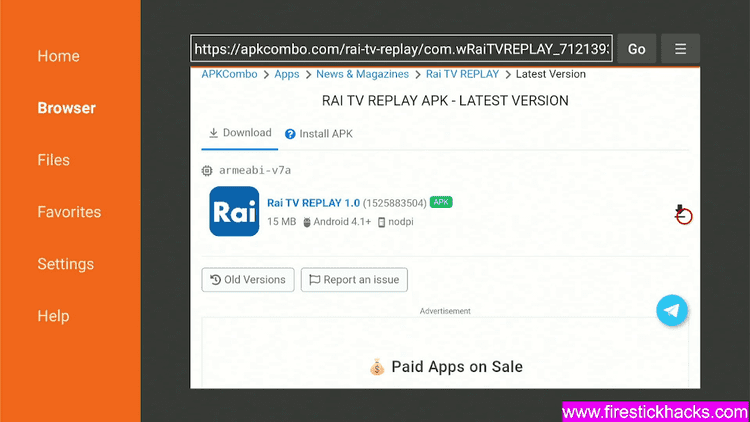This screenshot has height=422, width=750.
Task: Select Help in the sidebar
Action: point(53,316)
